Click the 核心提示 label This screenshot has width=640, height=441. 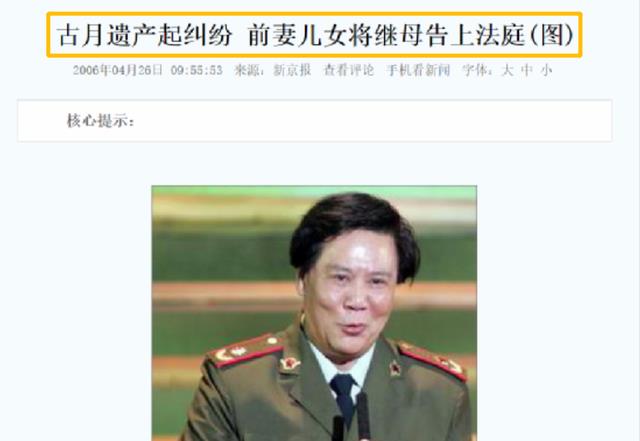click(100, 121)
